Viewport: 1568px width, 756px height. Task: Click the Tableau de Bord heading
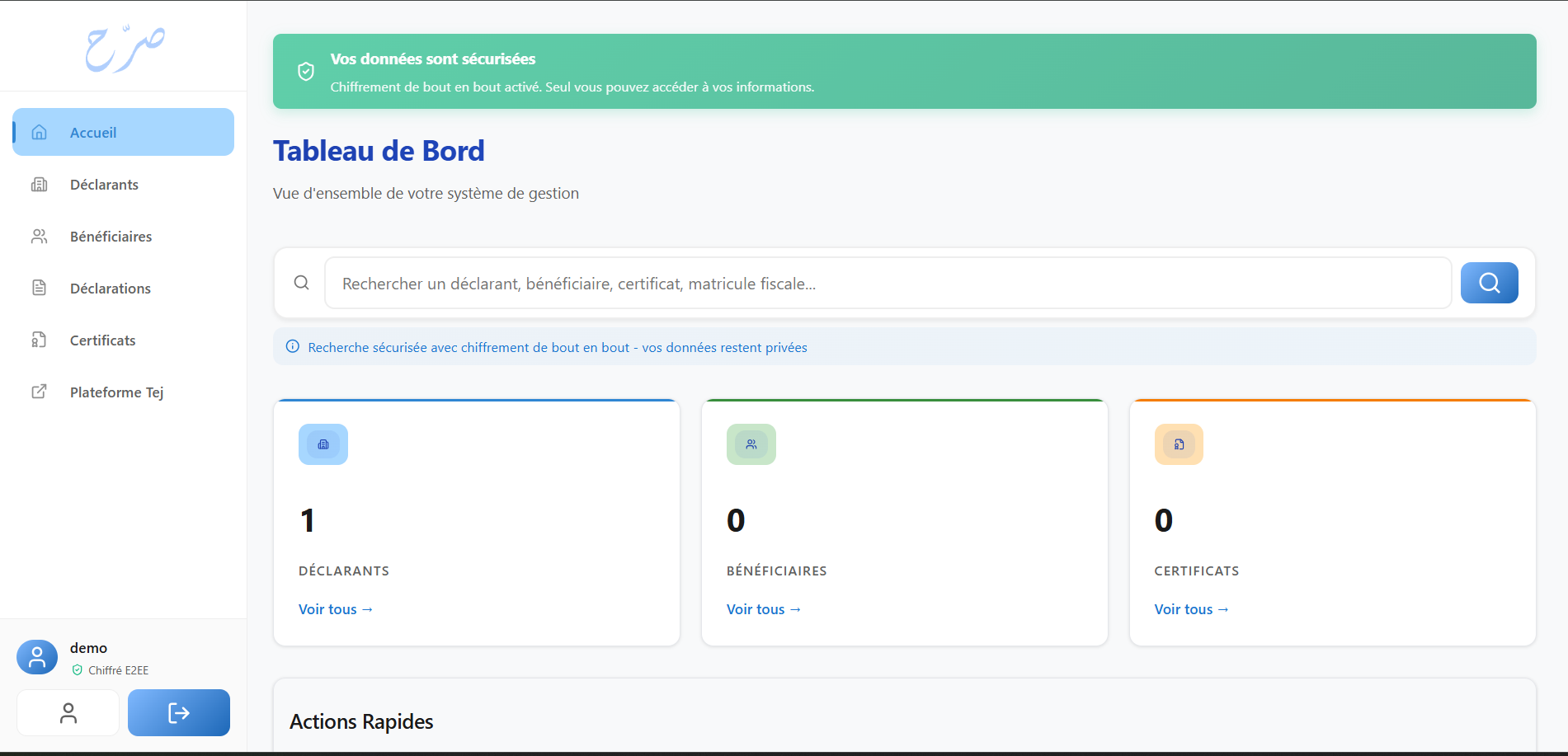(x=379, y=151)
